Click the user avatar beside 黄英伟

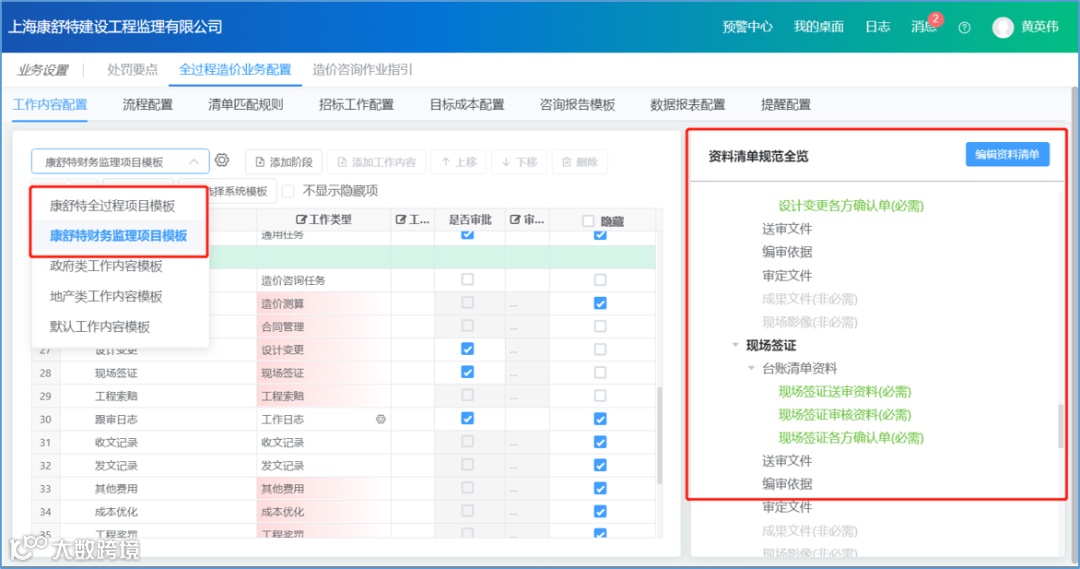coord(1003,27)
